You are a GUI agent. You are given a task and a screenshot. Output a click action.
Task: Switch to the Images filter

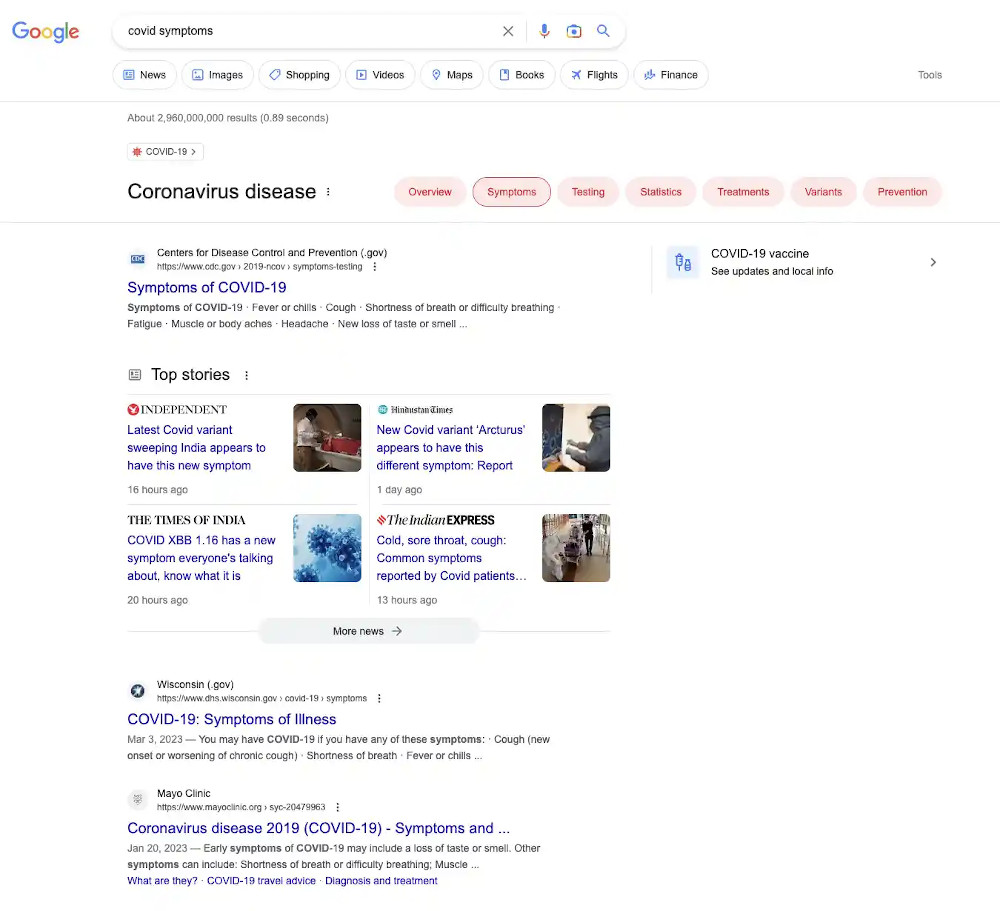217,75
